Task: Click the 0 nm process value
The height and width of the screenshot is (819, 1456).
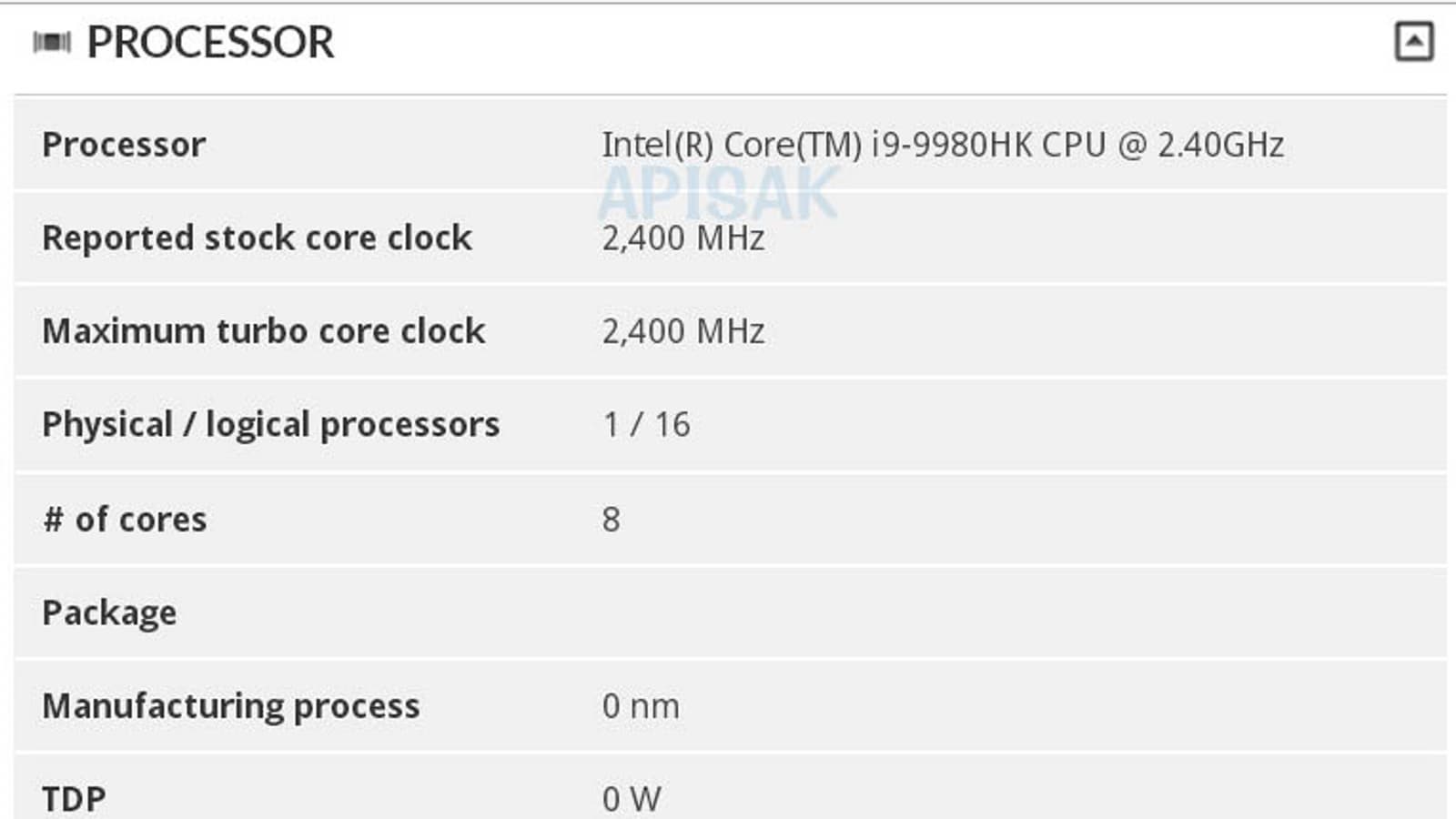Action: coord(641,707)
